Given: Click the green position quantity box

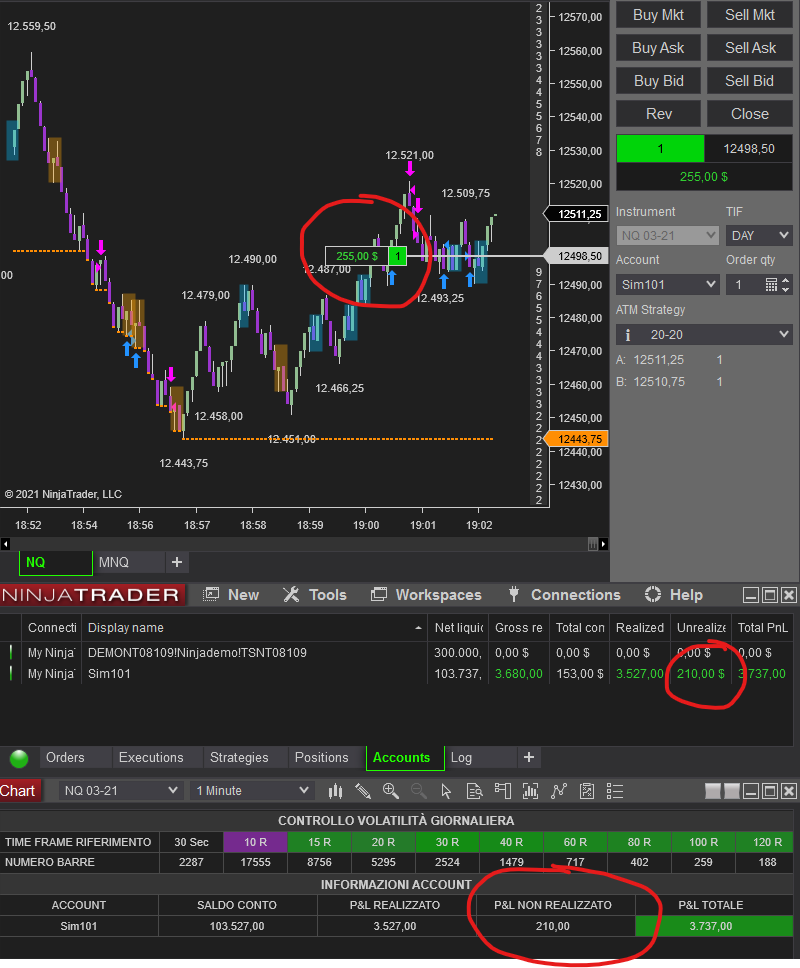Looking at the screenshot, I should [660, 149].
